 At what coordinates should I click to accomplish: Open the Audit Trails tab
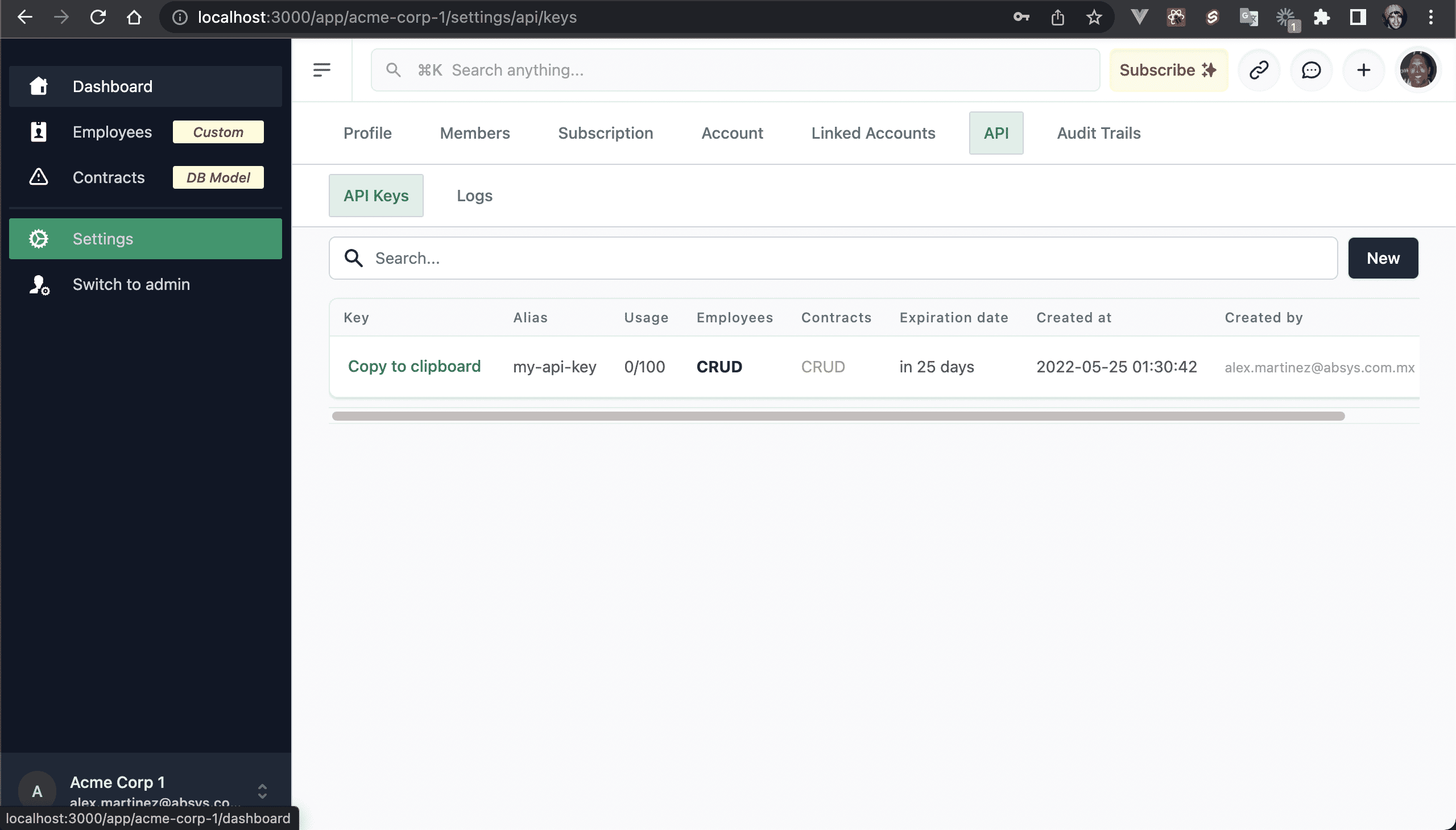pyautogui.click(x=1098, y=133)
